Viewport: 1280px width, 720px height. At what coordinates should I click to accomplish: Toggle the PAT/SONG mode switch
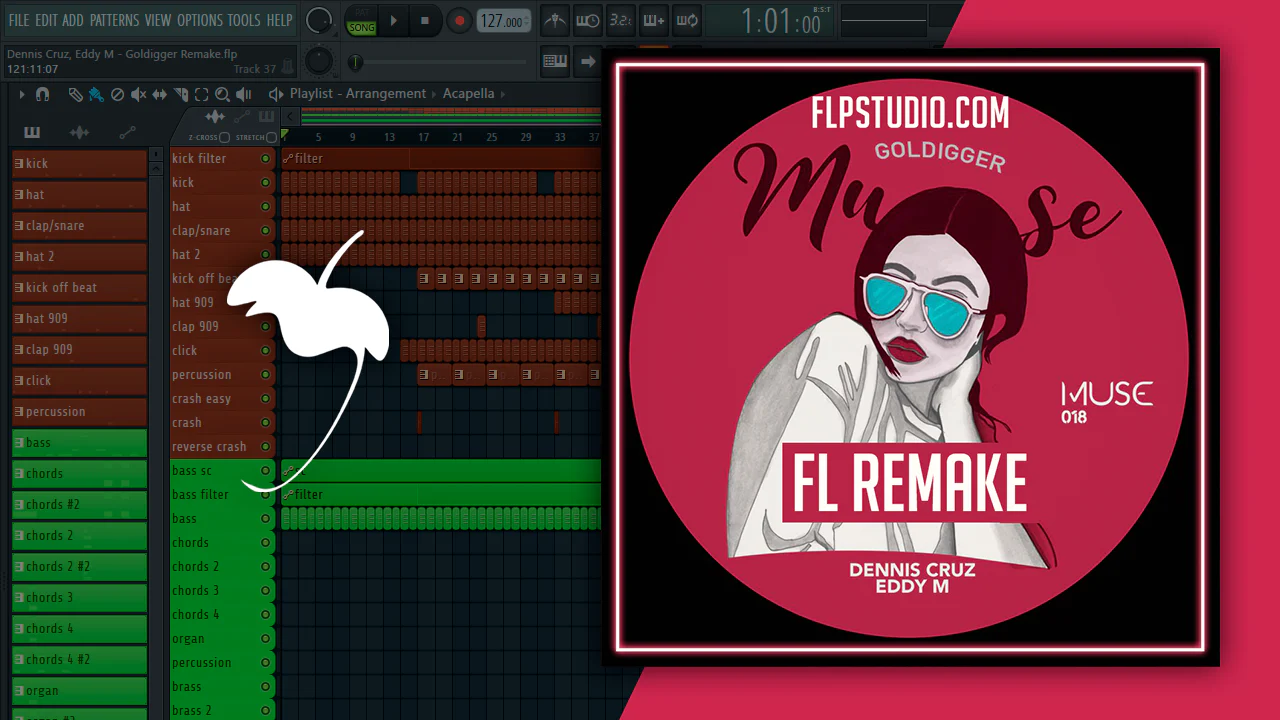point(361,20)
